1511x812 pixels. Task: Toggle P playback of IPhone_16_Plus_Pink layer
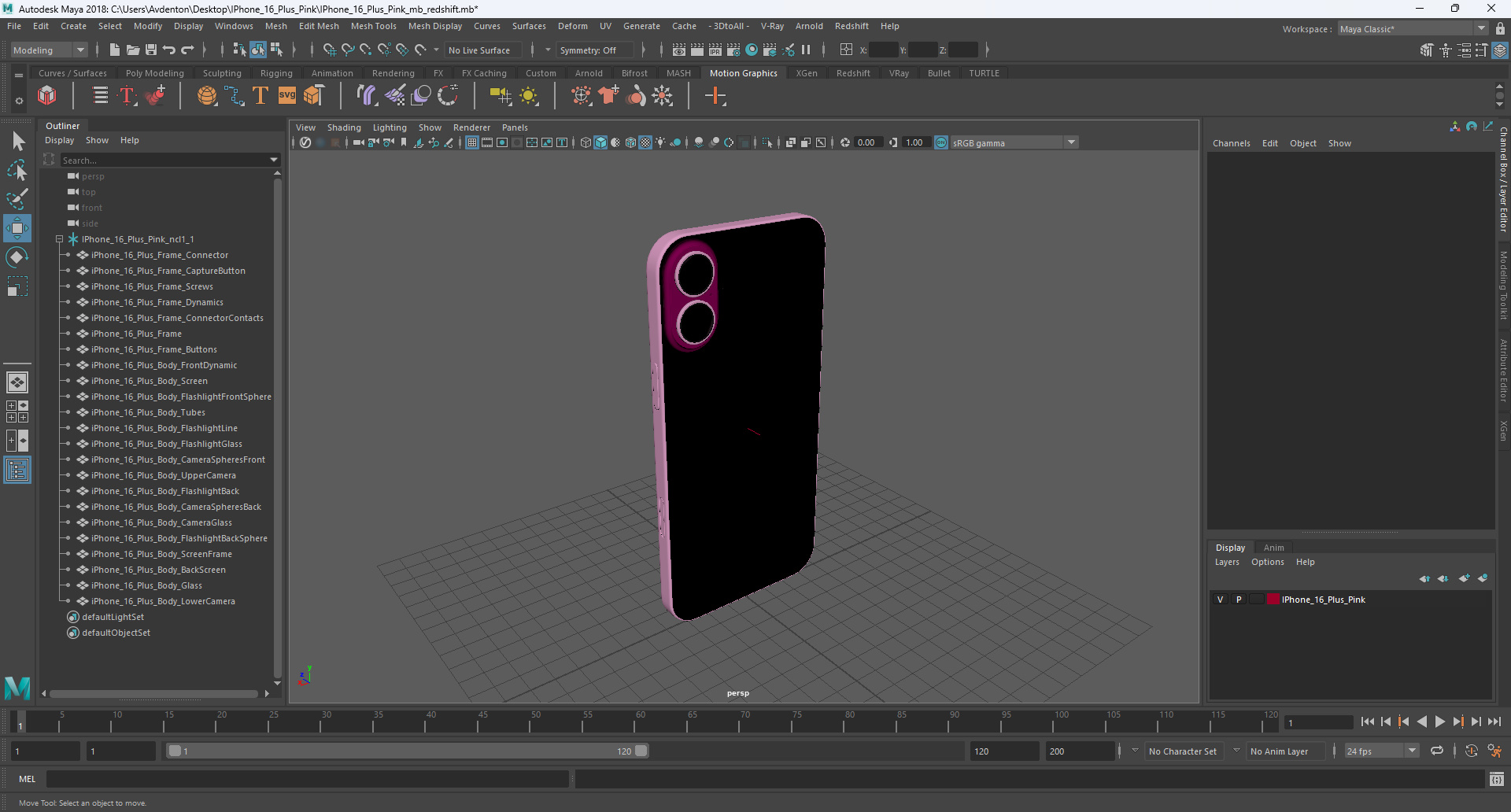[x=1239, y=600]
